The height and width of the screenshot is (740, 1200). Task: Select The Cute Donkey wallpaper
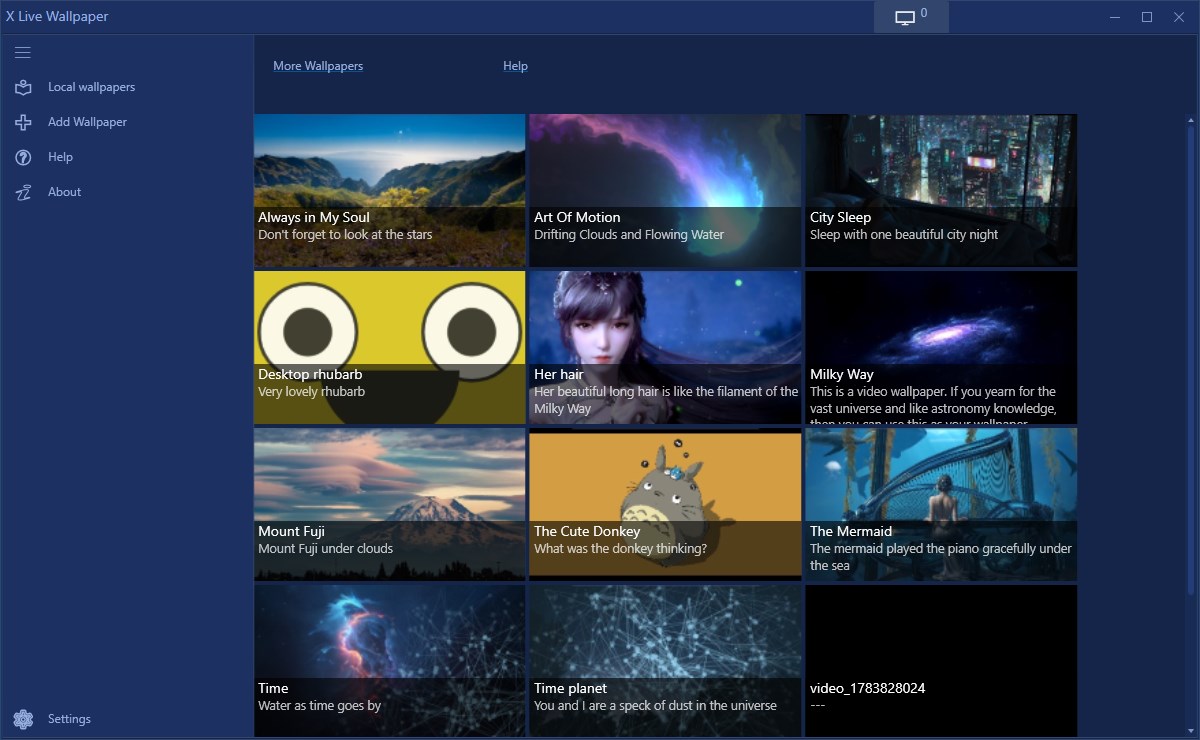[x=664, y=503]
